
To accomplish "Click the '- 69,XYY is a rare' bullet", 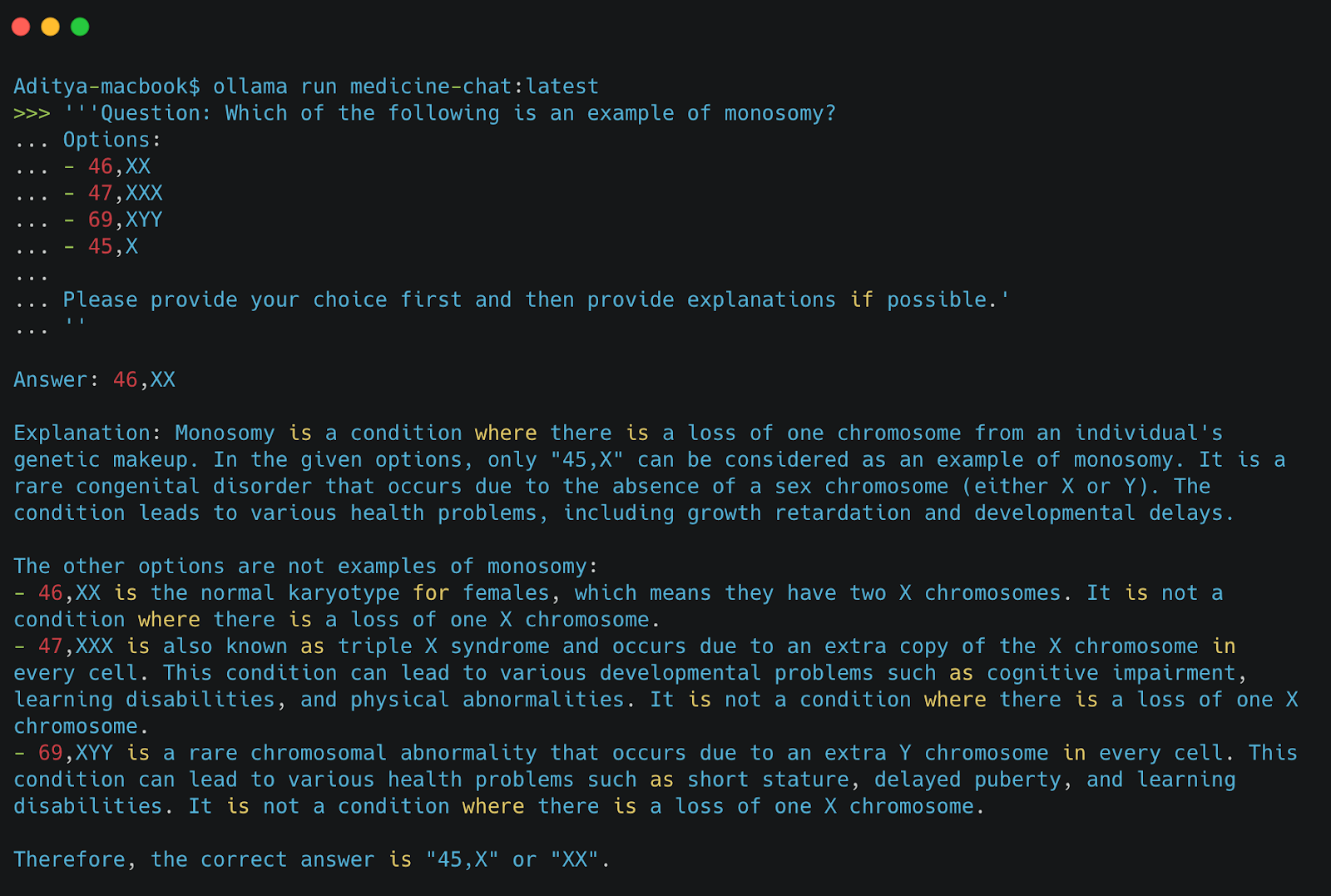I will click(x=130, y=752).
